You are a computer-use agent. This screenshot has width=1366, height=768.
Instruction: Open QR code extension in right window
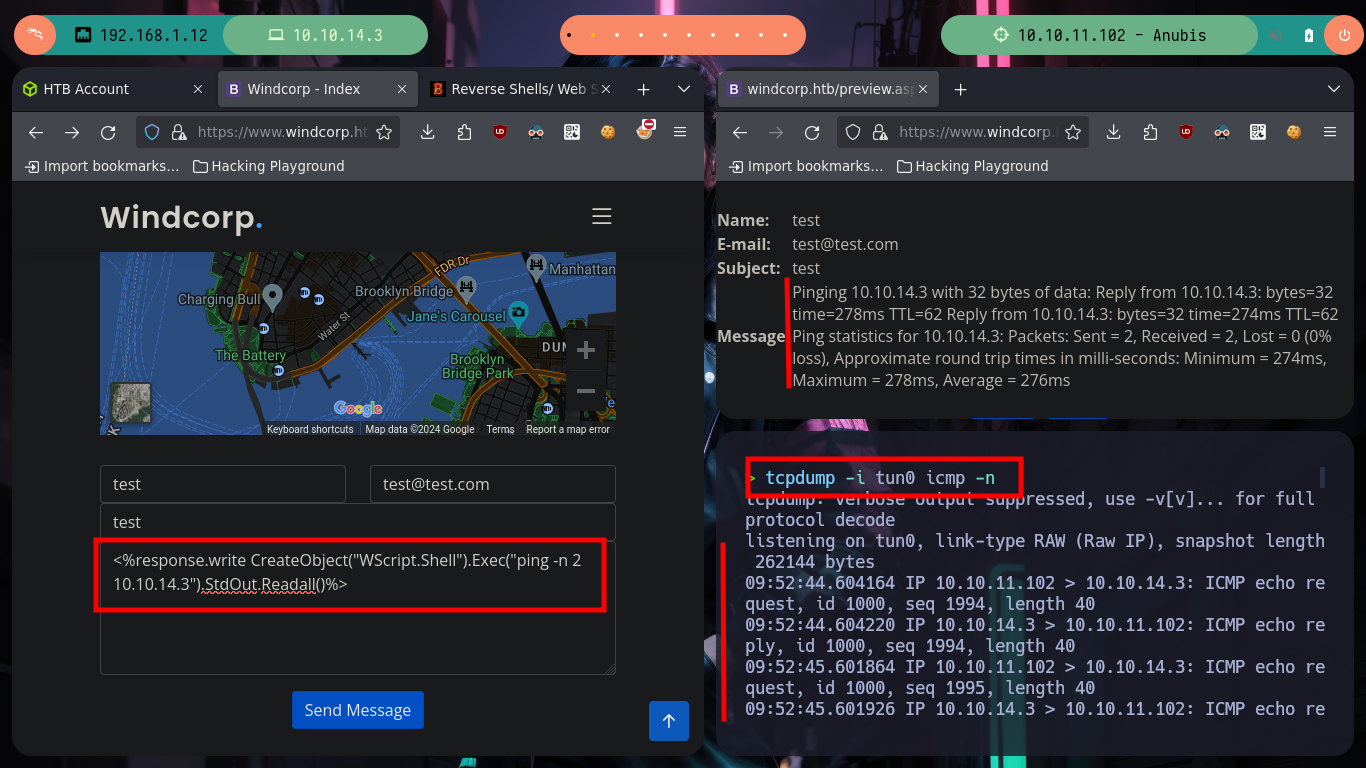tap(1258, 132)
